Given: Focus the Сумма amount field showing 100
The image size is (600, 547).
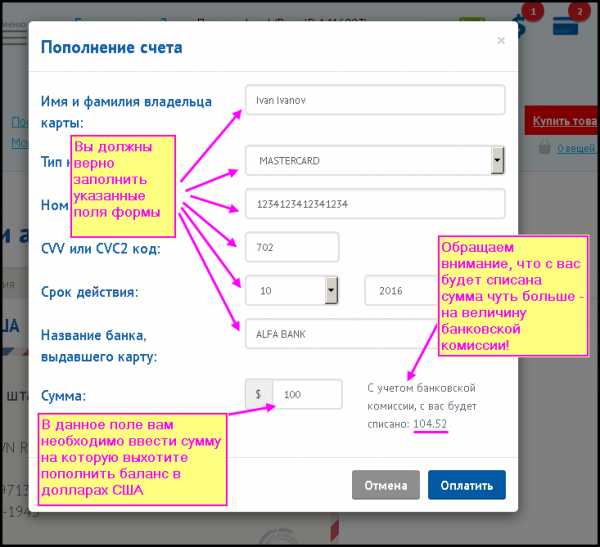Looking at the screenshot, I should click(x=305, y=395).
